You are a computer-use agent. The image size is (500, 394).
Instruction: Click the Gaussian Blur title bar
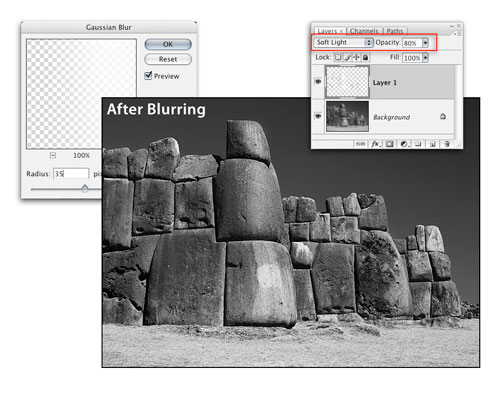[109, 27]
